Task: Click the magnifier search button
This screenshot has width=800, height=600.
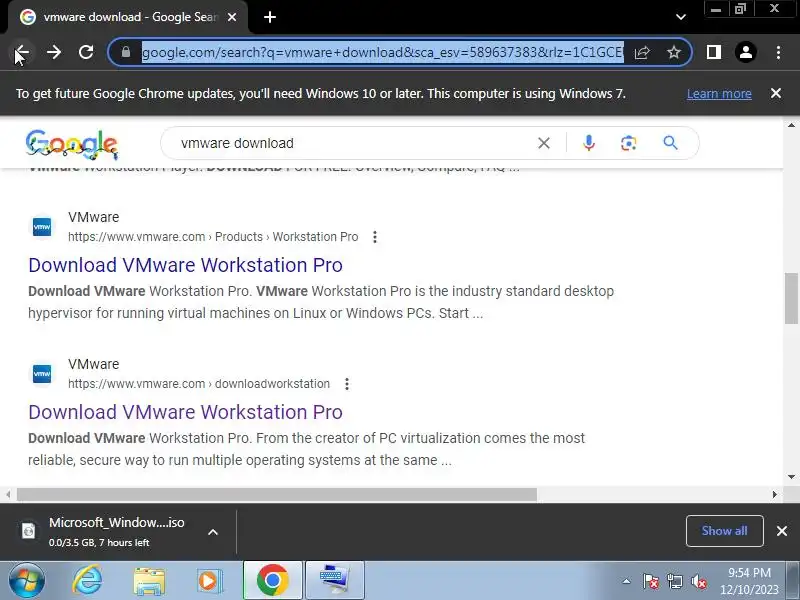Action: [670, 143]
